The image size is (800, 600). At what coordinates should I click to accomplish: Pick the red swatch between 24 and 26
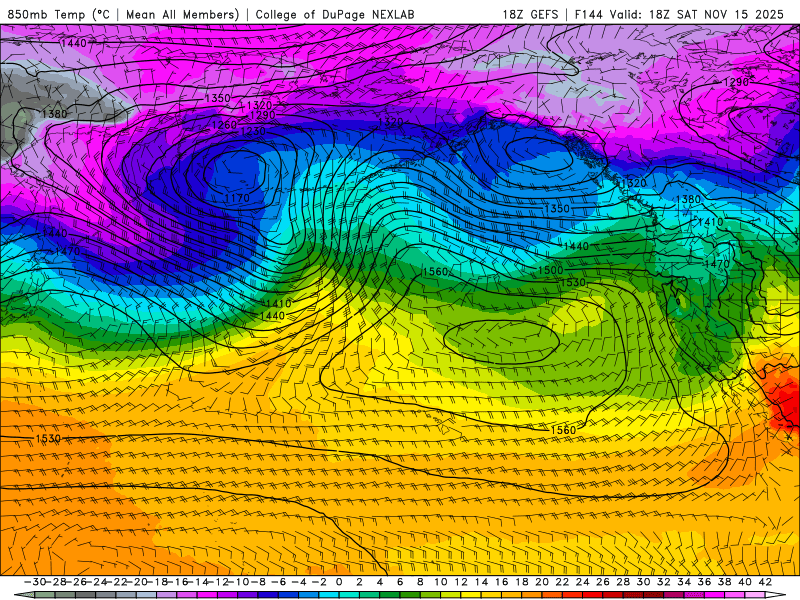coord(593,596)
